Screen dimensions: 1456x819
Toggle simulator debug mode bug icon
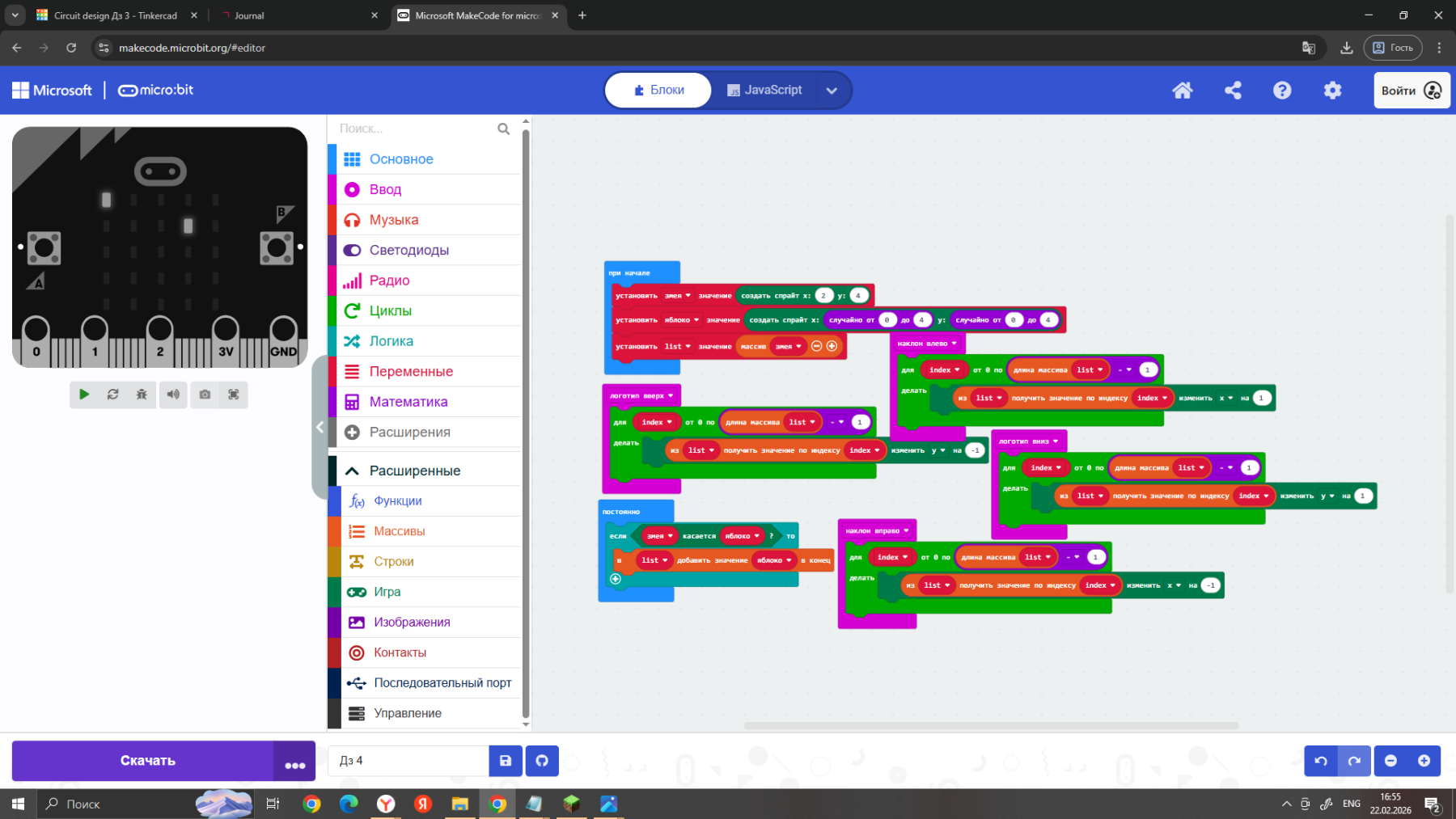[x=142, y=395]
